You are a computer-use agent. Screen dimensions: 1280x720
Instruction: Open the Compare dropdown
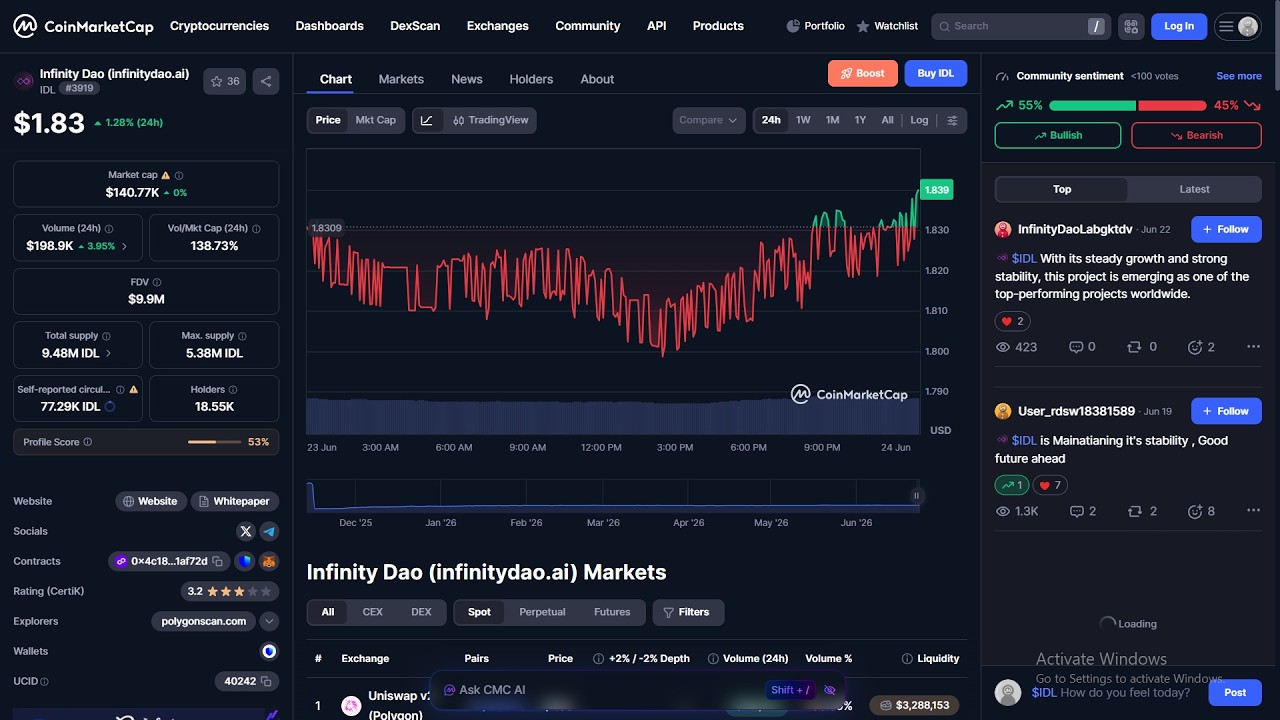[x=708, y=120]
